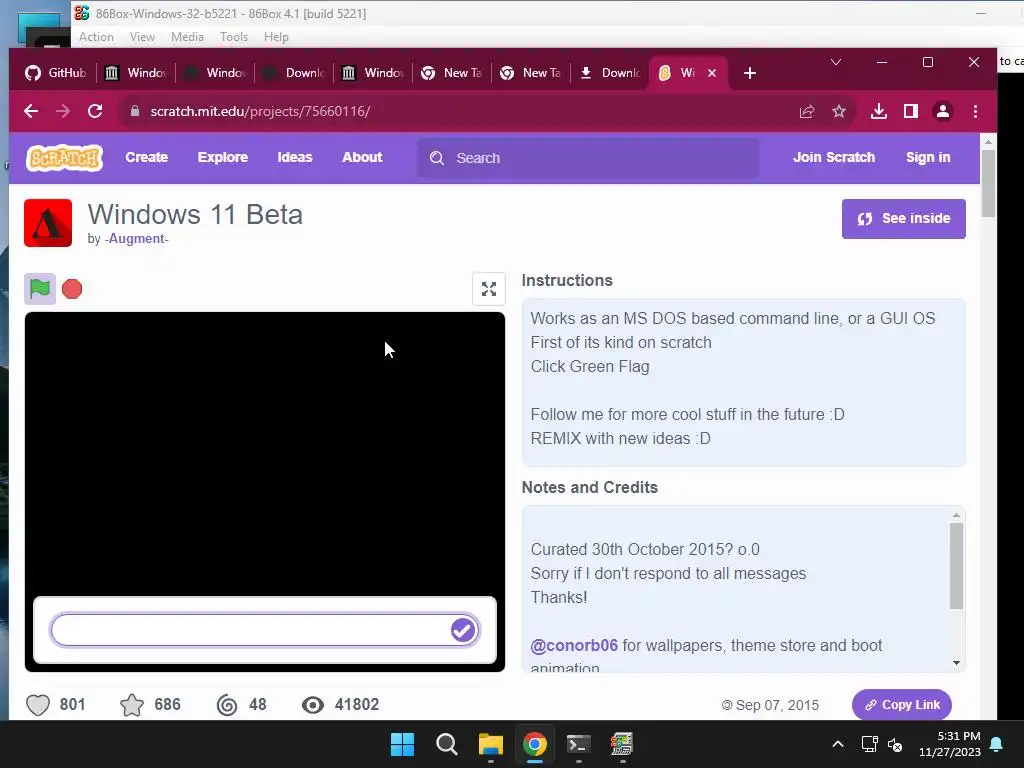Click the Scratch search field
The image size is (1024, 768).
pyautogui.click(x=588, y=158)
